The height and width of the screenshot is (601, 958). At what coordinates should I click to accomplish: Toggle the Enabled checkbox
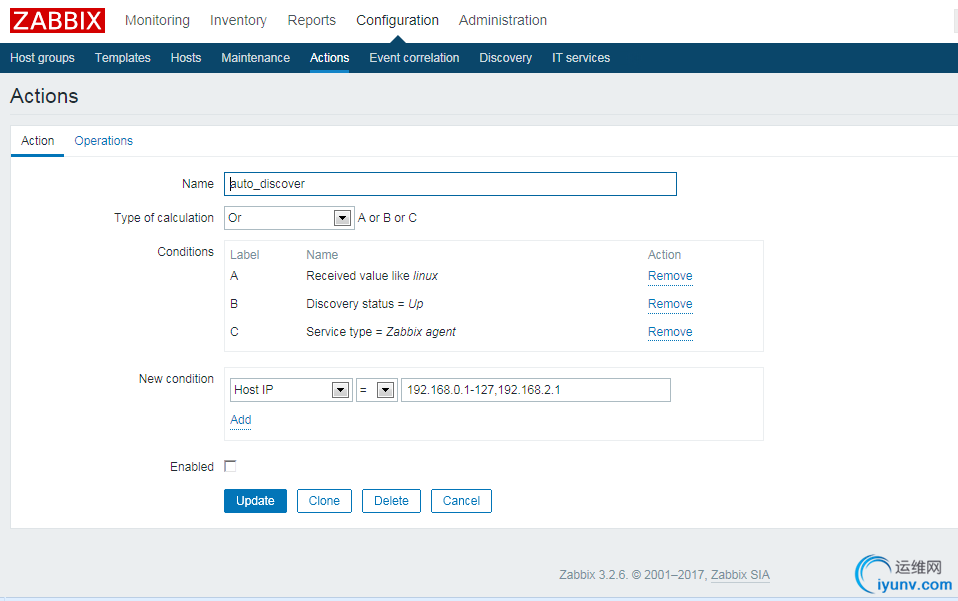(230, 467)
